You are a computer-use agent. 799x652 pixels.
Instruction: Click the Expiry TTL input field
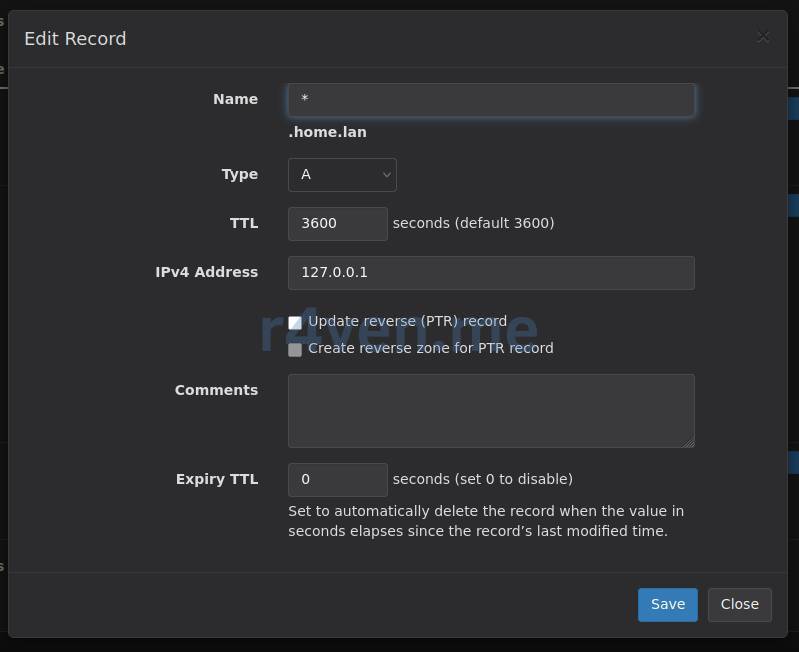(x=337, y=480)
